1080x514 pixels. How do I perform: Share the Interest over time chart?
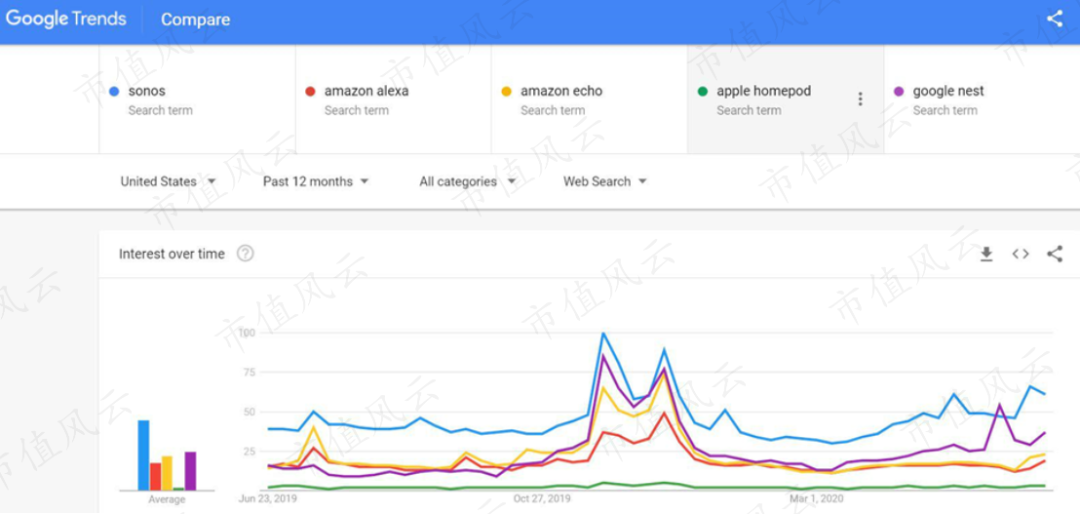click(x=1054, y=254)
